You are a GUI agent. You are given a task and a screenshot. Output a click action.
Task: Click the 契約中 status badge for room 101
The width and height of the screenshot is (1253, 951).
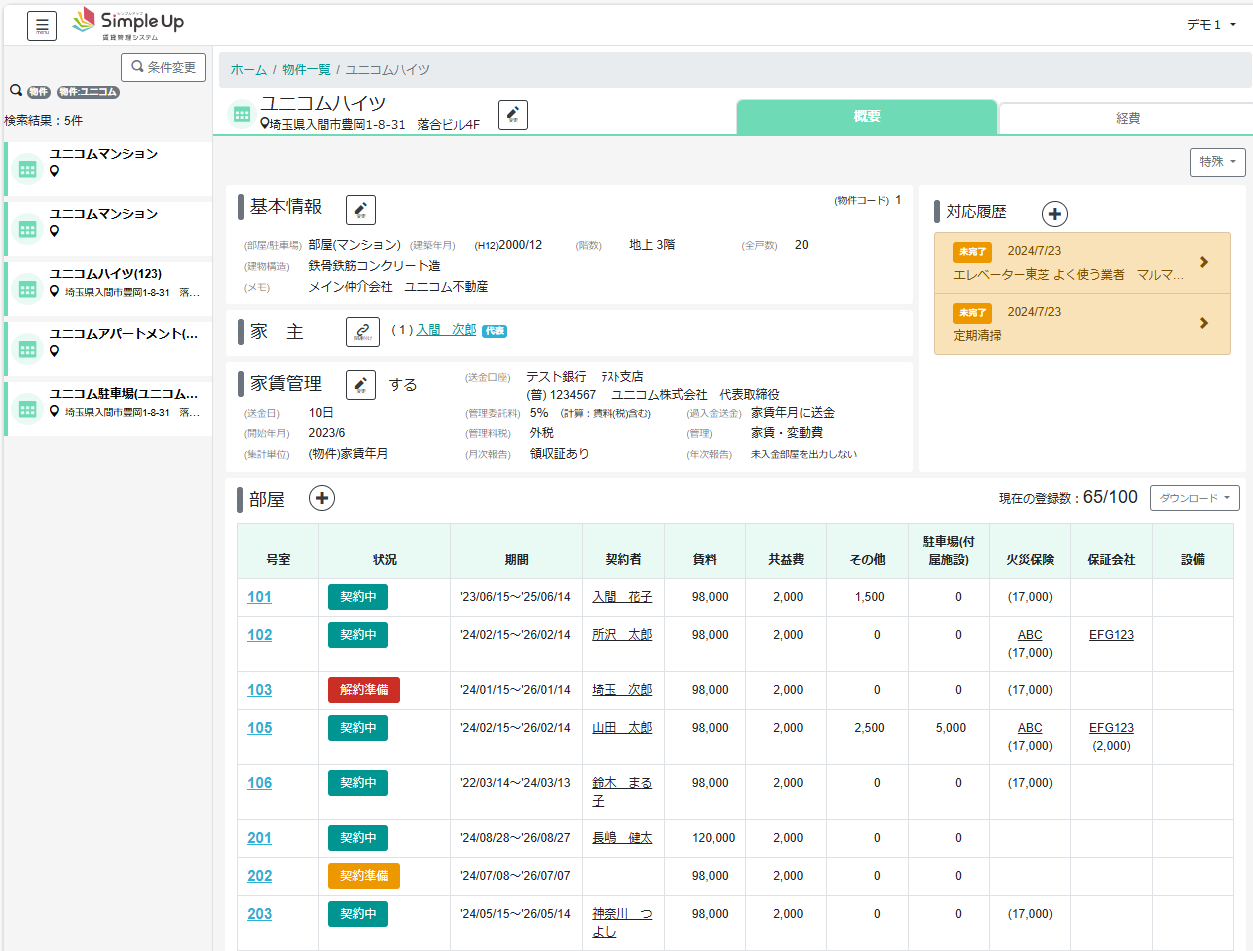click(358, 597)
